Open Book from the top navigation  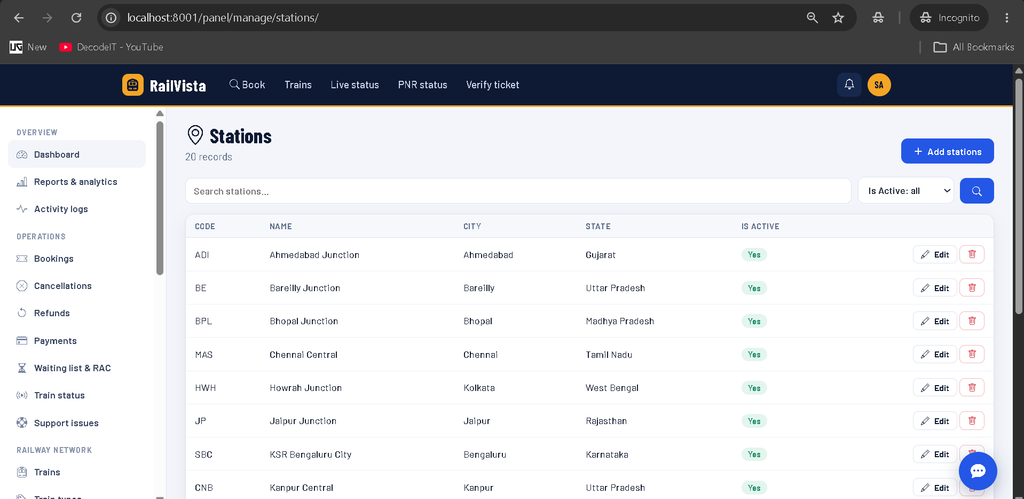pyautogui.click(x=247, y=85)
